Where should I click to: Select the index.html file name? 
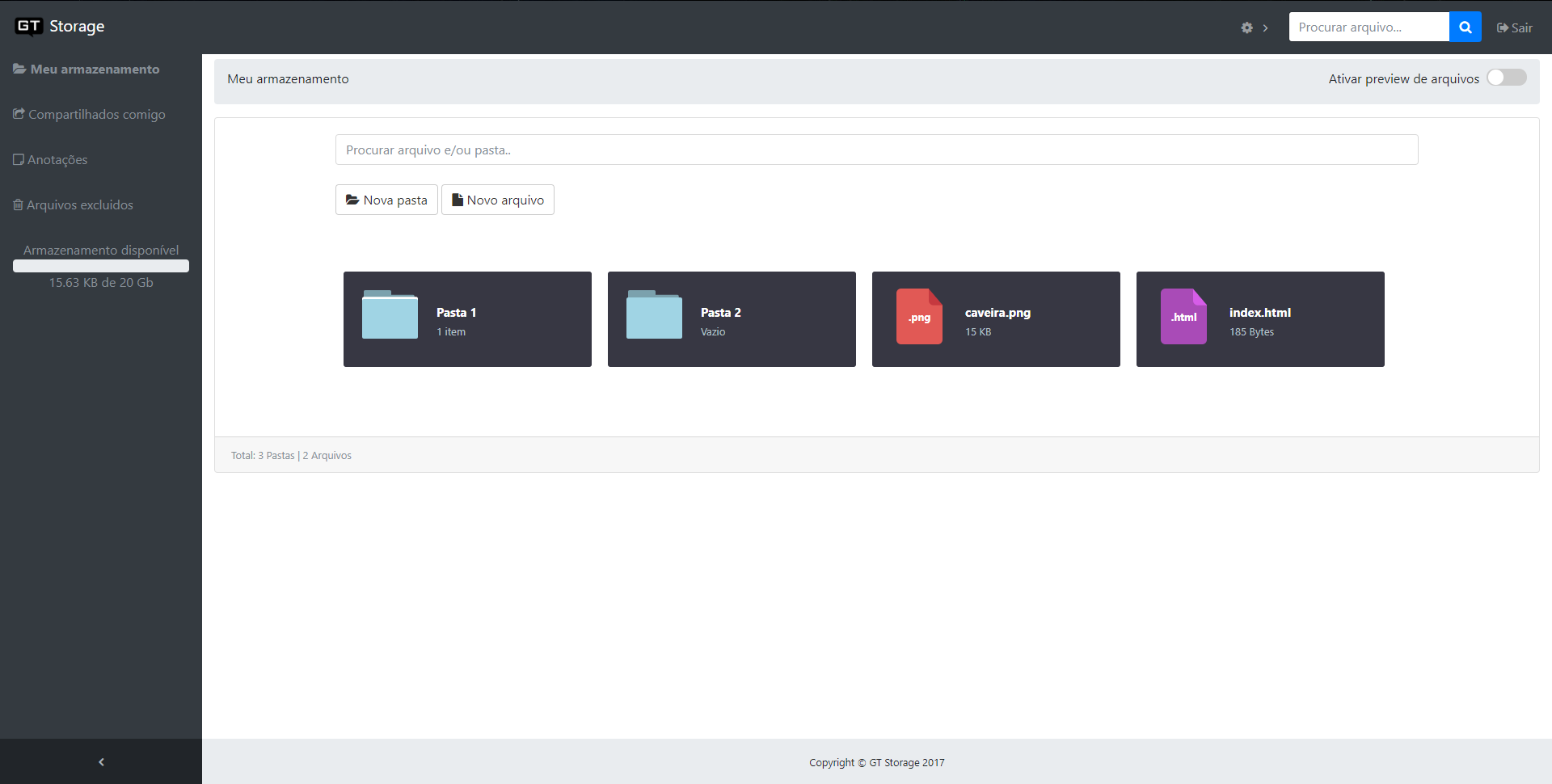coord(1259,312)
